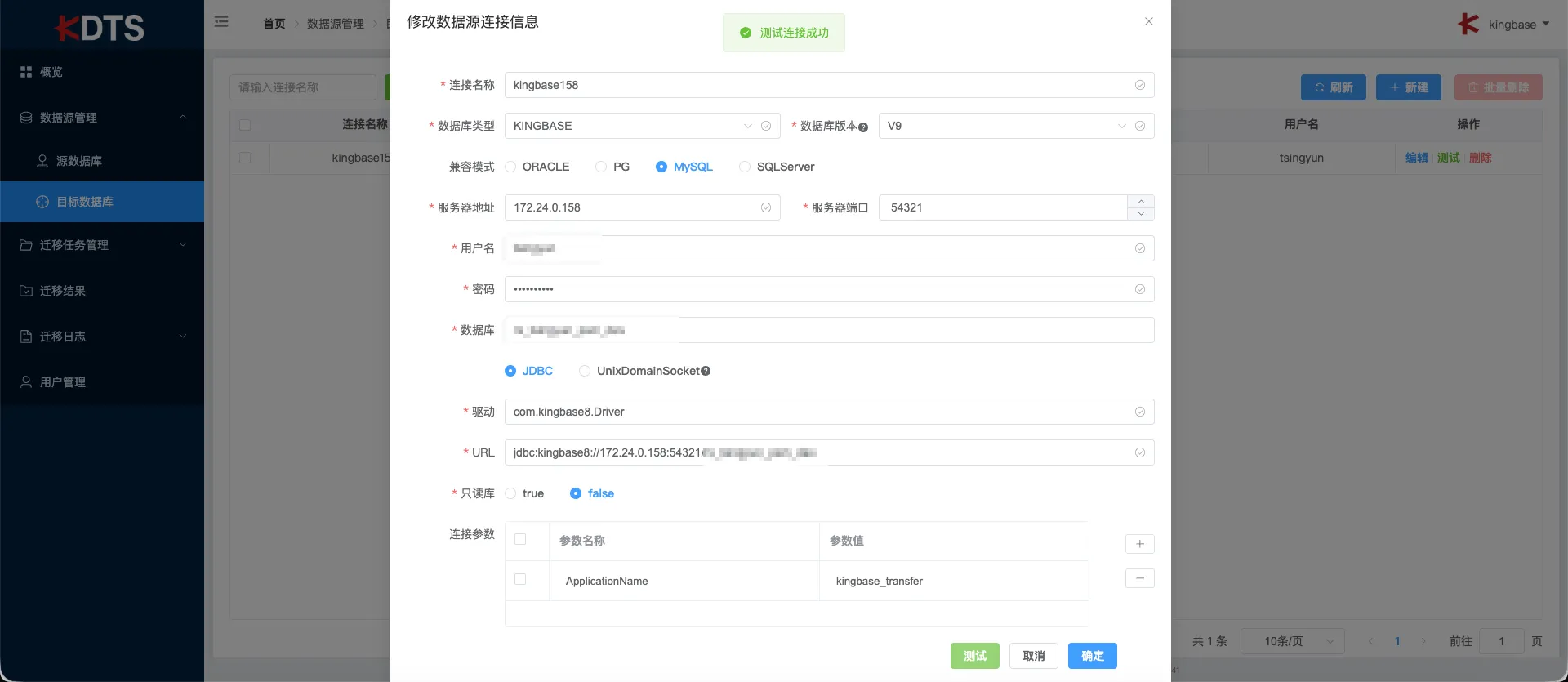1568x682 pixels.
Task: Check the ApplicationName row checkbox
Action: [520, 579]
